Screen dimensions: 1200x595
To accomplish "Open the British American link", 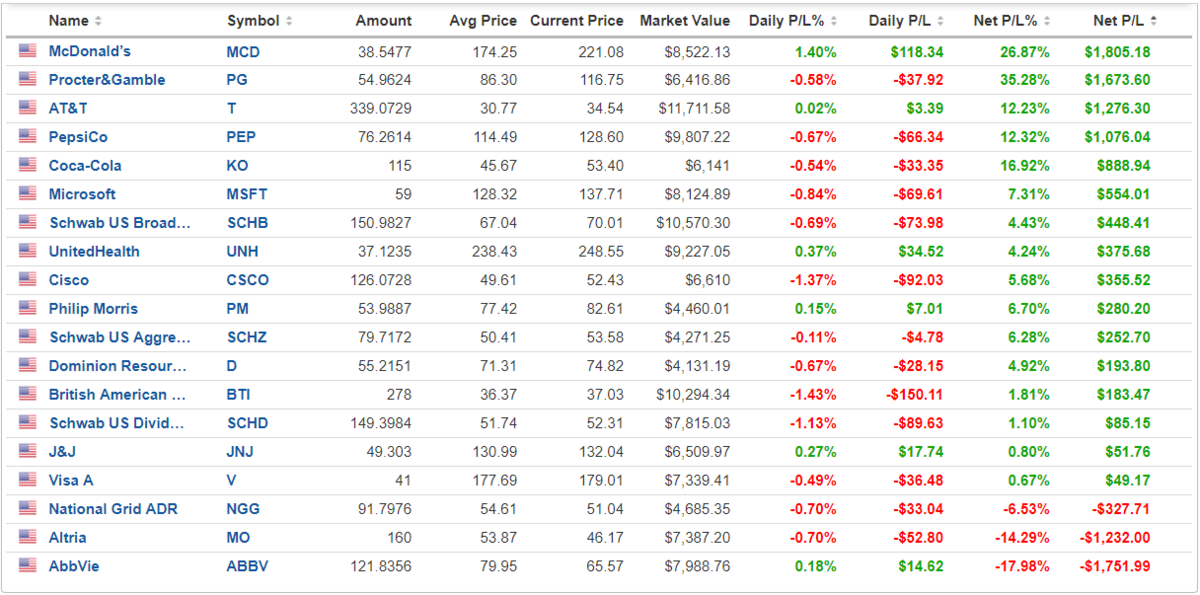I will tap(117, 394).
